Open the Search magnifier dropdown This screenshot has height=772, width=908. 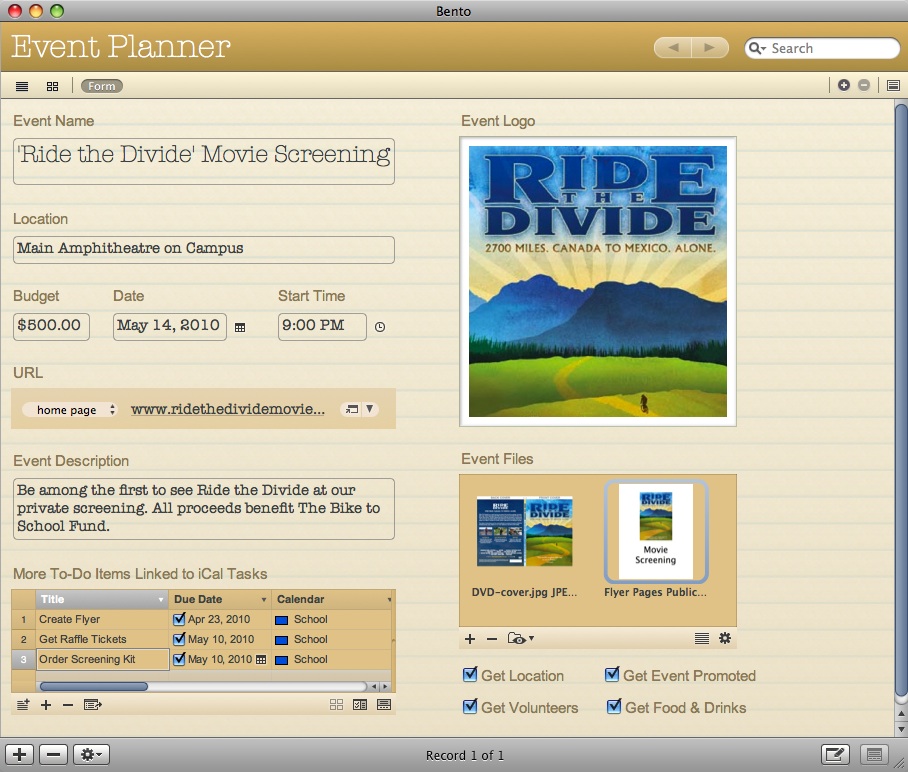[757, 48]
